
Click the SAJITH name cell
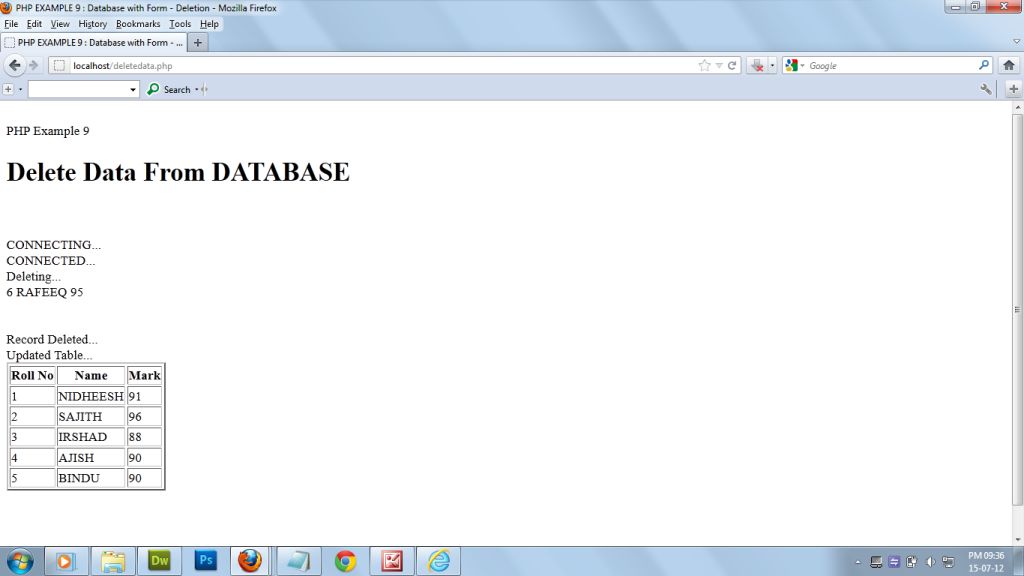(91, 417)
